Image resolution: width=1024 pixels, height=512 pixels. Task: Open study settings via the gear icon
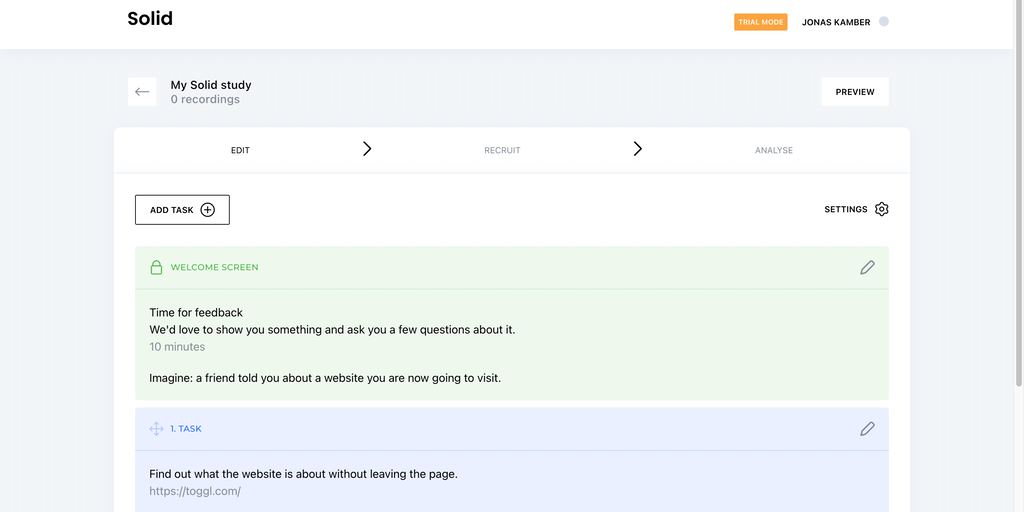pyautogui.click(x=881, y=210)
